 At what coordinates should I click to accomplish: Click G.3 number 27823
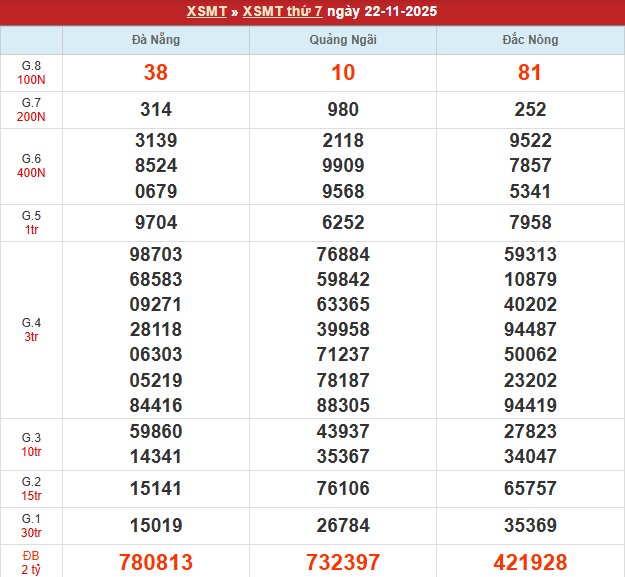[x=530, y=432]
